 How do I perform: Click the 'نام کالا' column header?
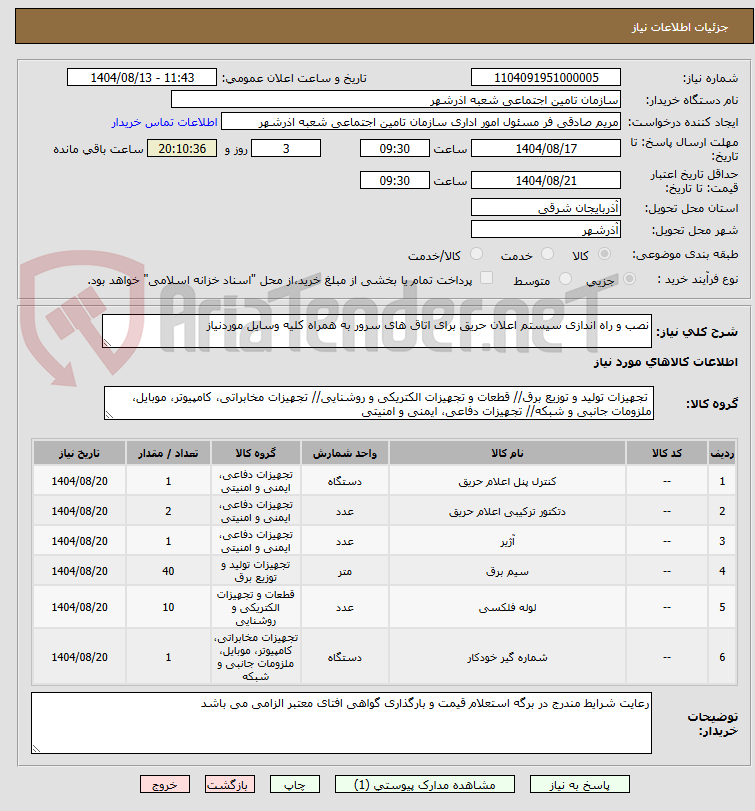tap(507, 453)
